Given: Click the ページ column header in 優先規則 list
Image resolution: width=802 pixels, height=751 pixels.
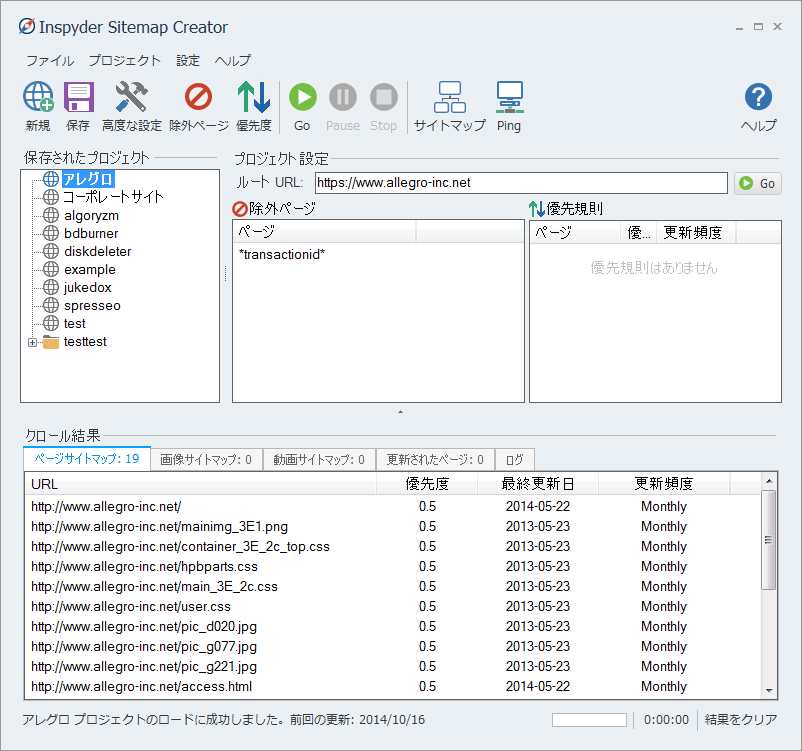Looking at the screenshot, I should click(575, 233).
